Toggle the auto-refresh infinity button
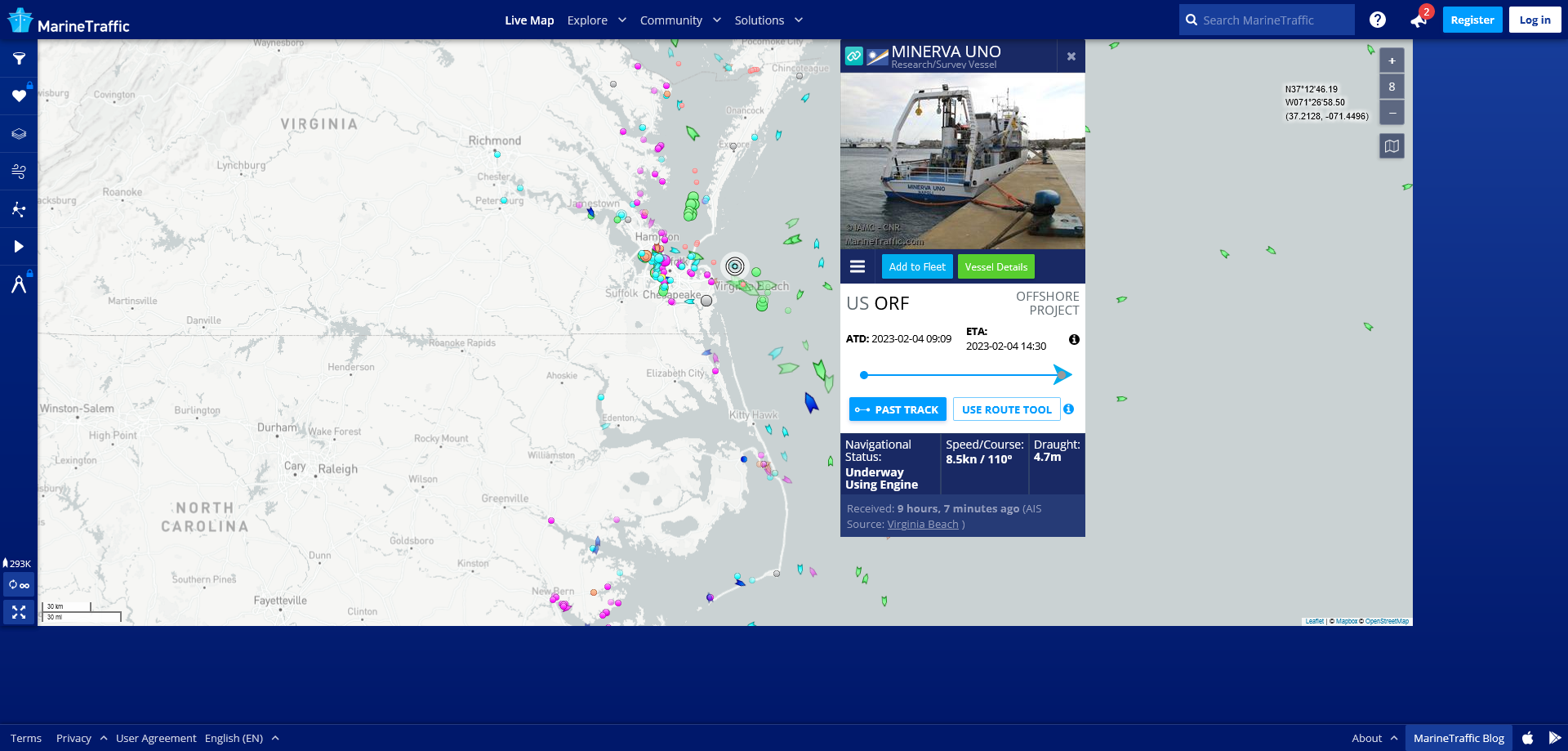This screenshot has height=751, width=1568. point(19,585)
